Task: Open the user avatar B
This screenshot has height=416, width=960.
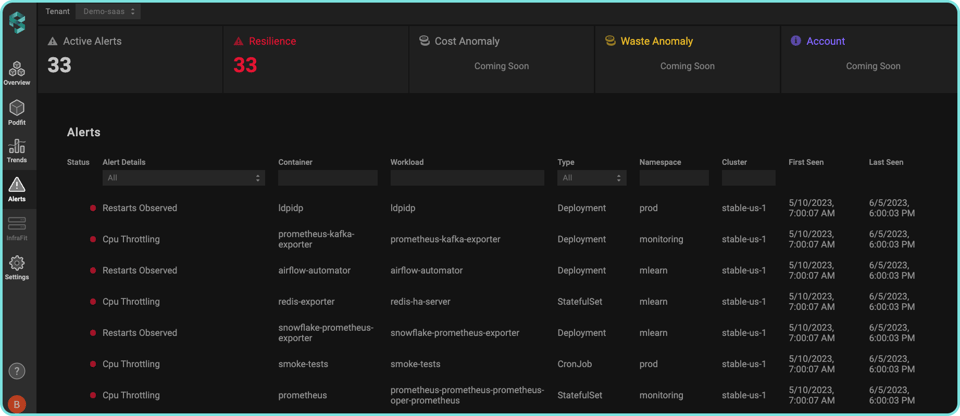Action: click(x=17, y=404)
